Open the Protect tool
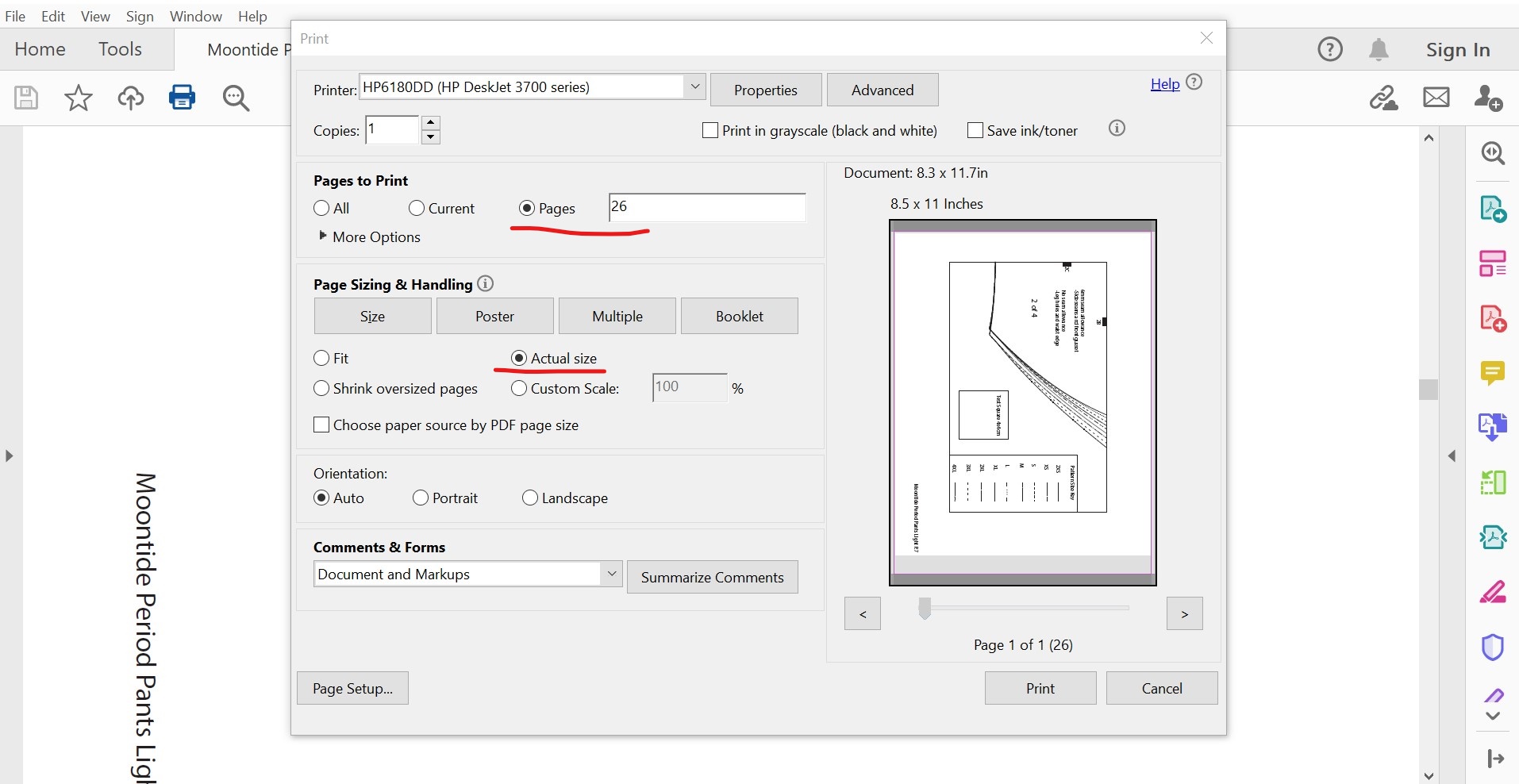The height and width of the screenshot is (784, 1519). coord(1494,648)
